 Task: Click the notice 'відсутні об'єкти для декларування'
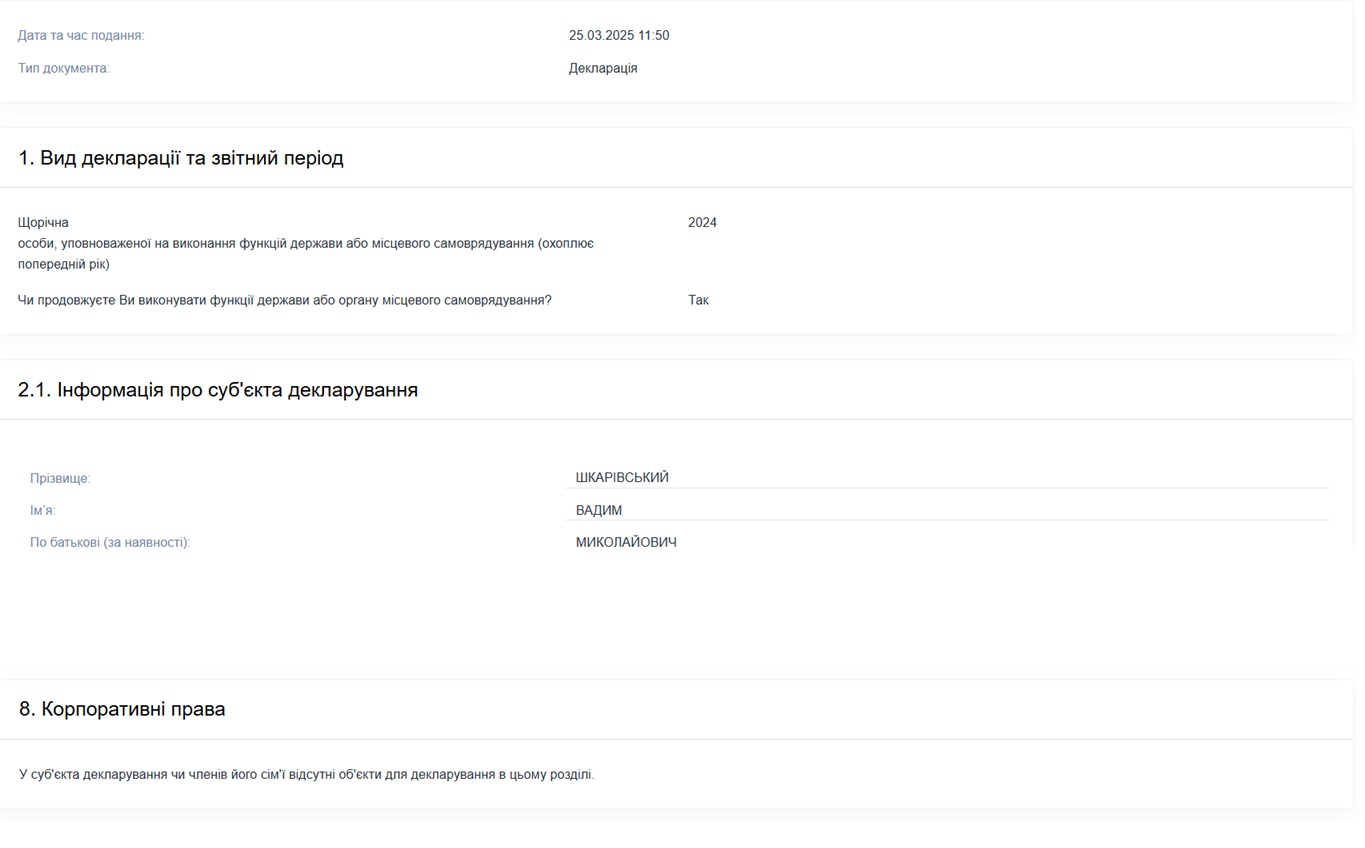click(x=306, y=775)
